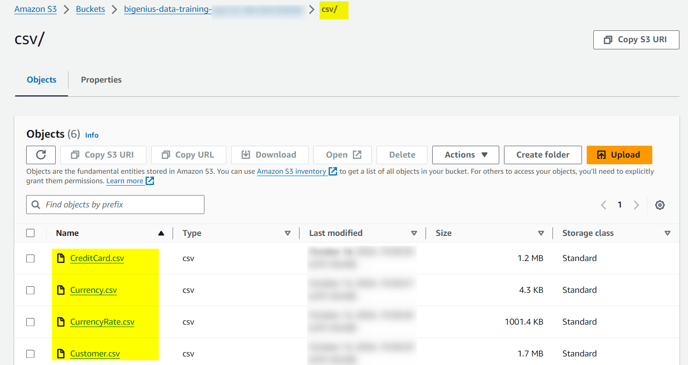
Task: Click the file icon beside CurrencyRate.csv
Action: point(61,322)
